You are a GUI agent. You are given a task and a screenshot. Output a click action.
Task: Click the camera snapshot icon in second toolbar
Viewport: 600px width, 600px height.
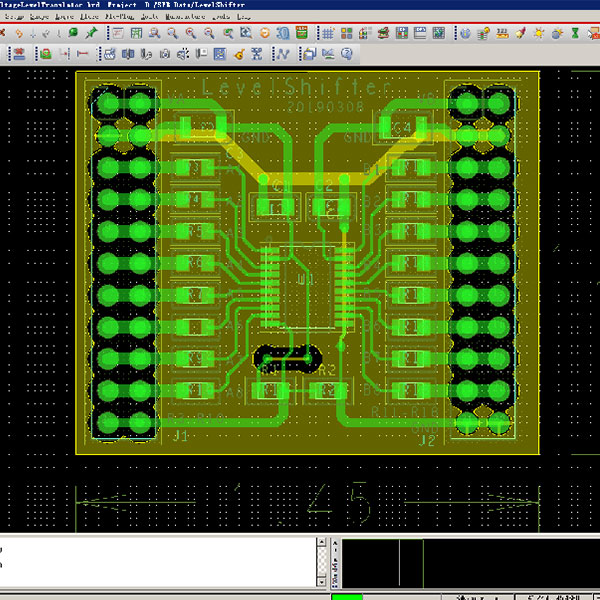(165, 54)
